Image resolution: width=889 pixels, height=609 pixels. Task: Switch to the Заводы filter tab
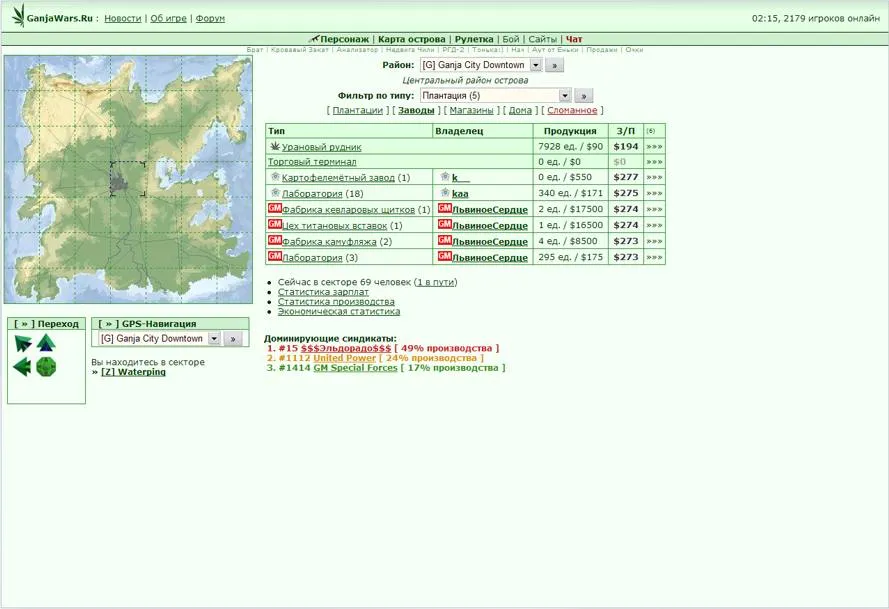pos(416,111)
